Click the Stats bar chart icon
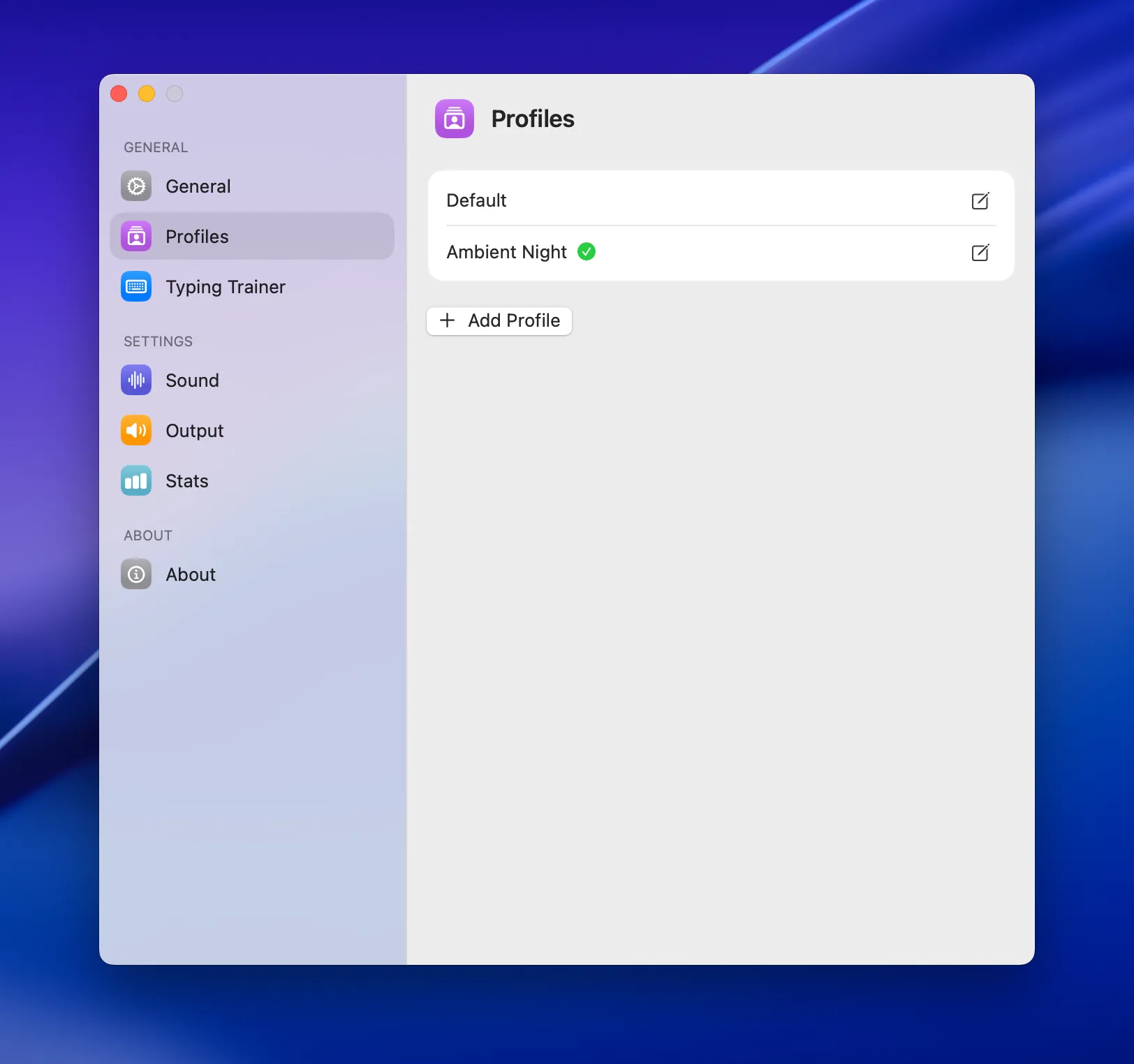The width and height of the screenshot is (1134, 1064). [136, 481]
